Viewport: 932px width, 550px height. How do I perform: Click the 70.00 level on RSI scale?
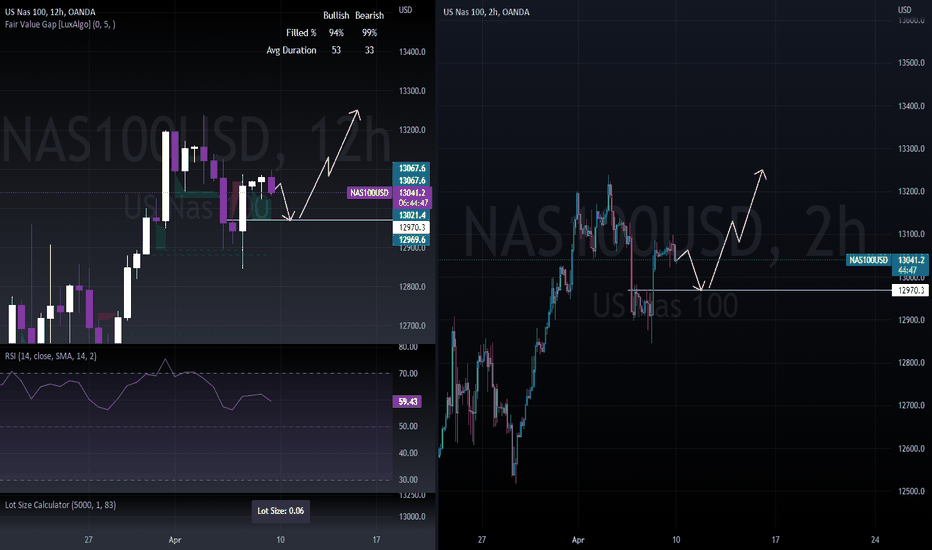408,373
